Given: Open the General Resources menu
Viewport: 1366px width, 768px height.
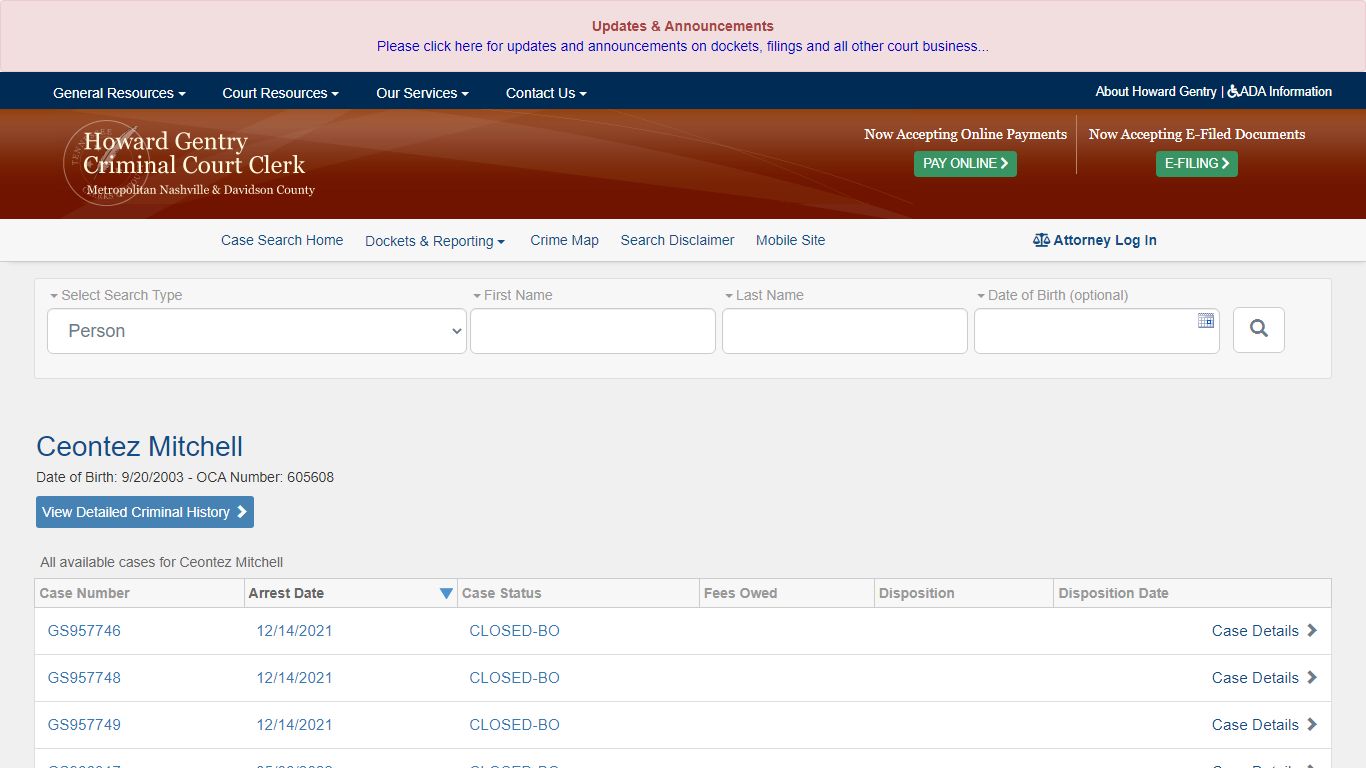Looking at the screenshot, I should pyautogui.click(x=119, y=93).
